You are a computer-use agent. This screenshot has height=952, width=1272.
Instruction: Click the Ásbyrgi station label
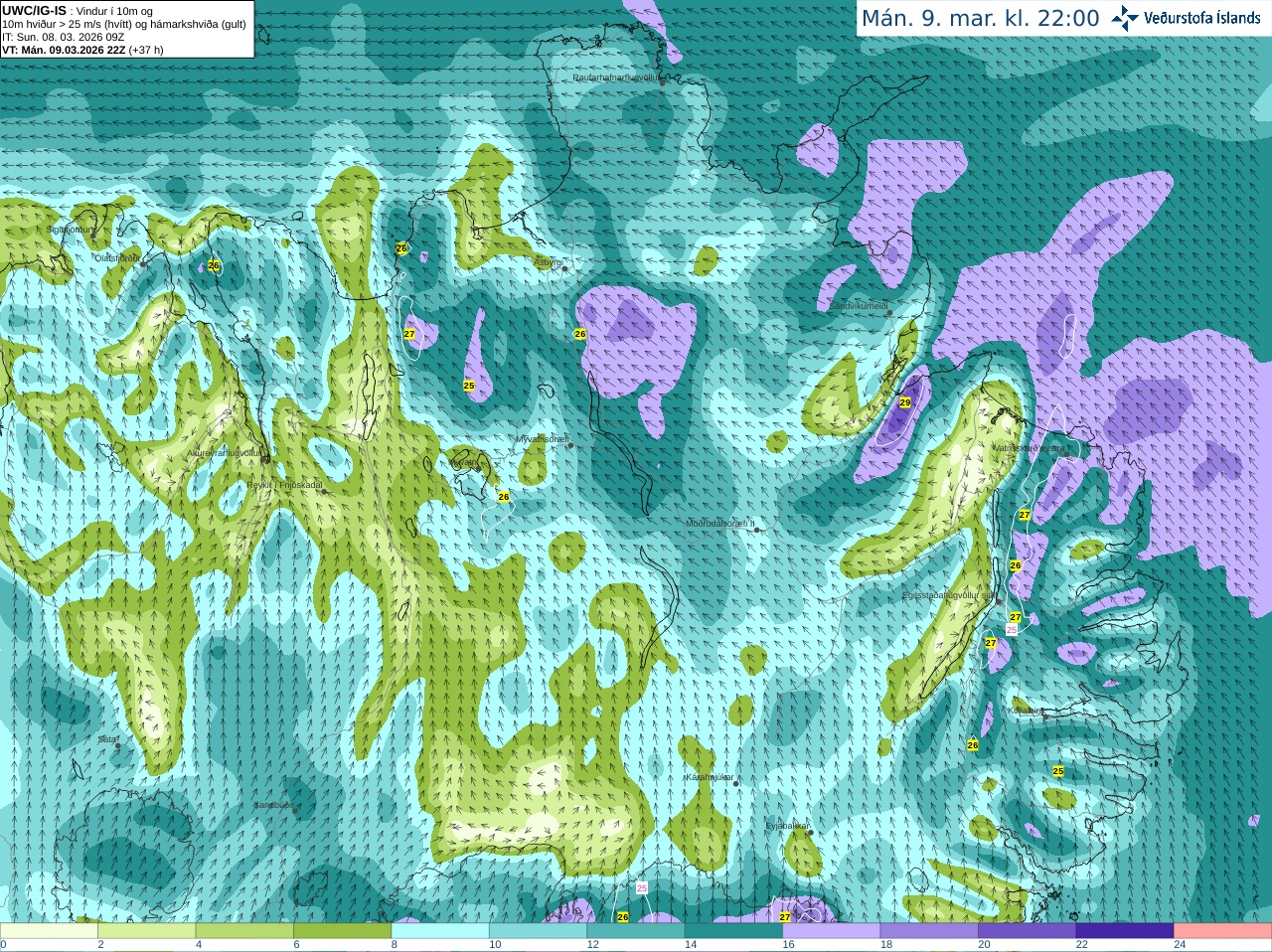(548, 261)
